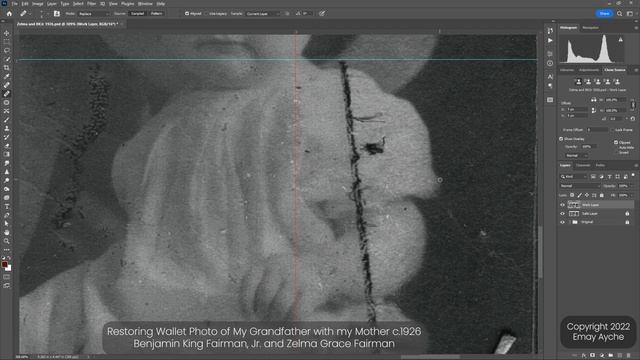Flip clone source vertically

coord(593,110)
